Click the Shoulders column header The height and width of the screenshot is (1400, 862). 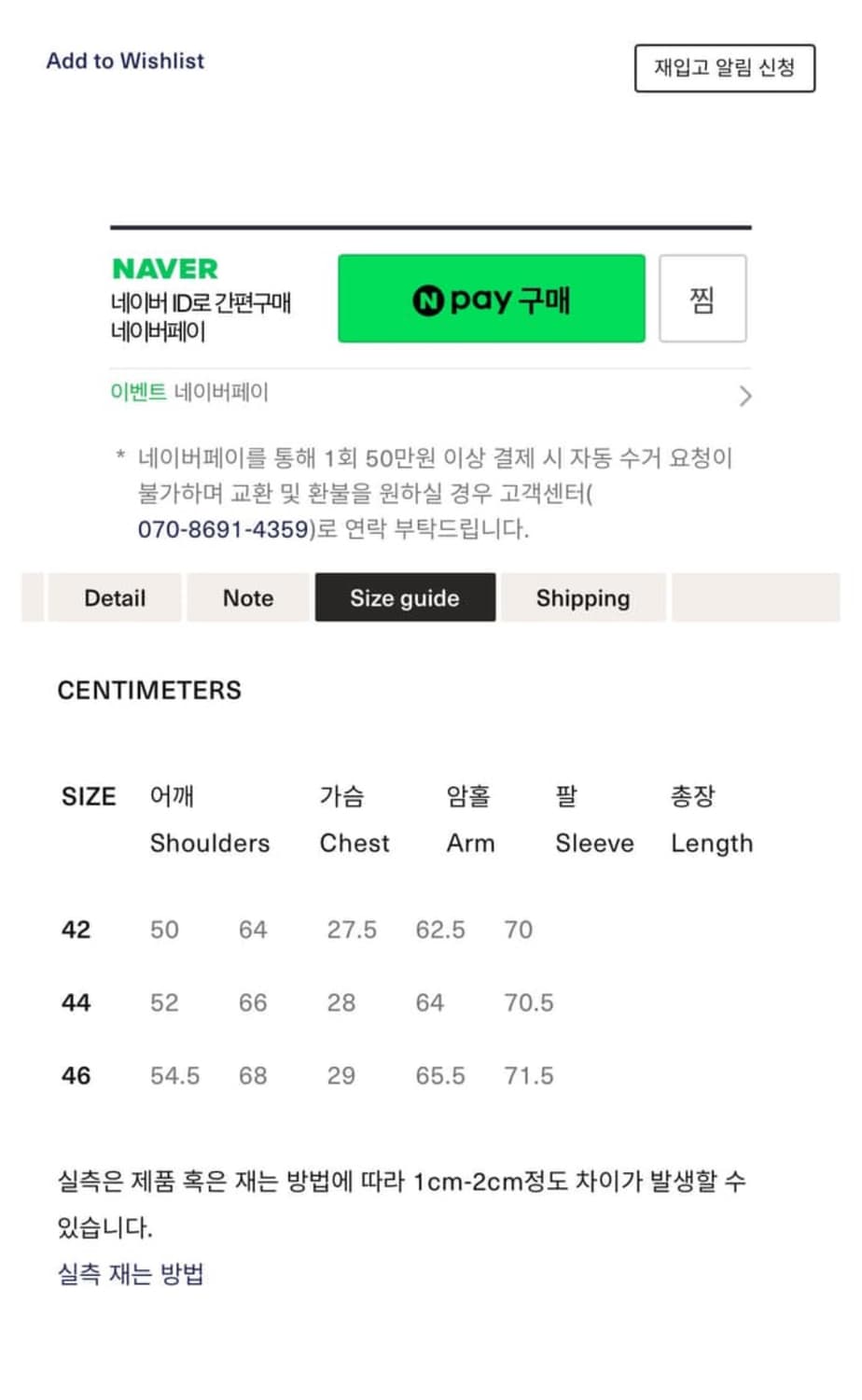click(210, 843)
